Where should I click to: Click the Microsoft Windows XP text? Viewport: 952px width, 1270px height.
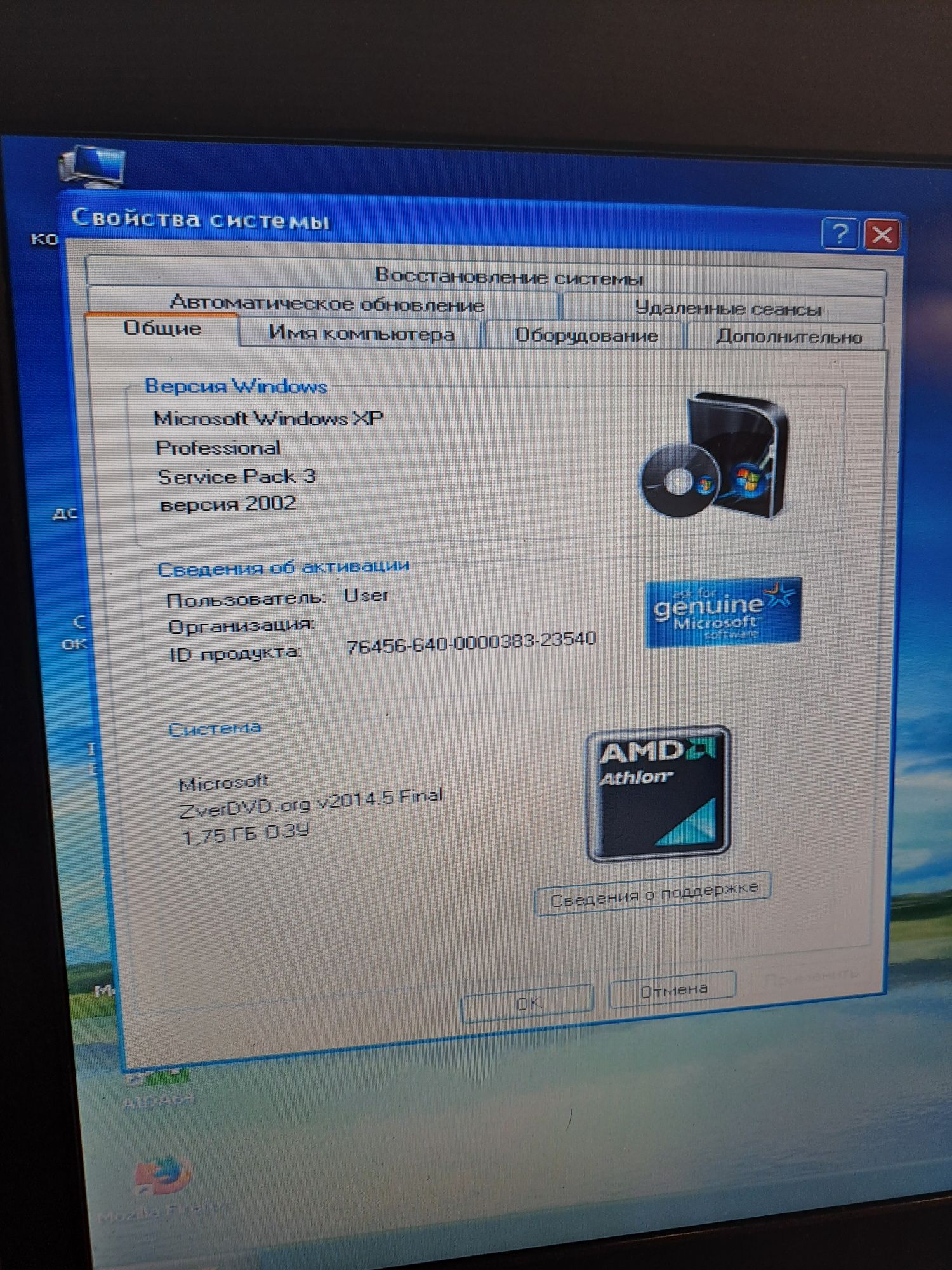click(x=268, y=418)
